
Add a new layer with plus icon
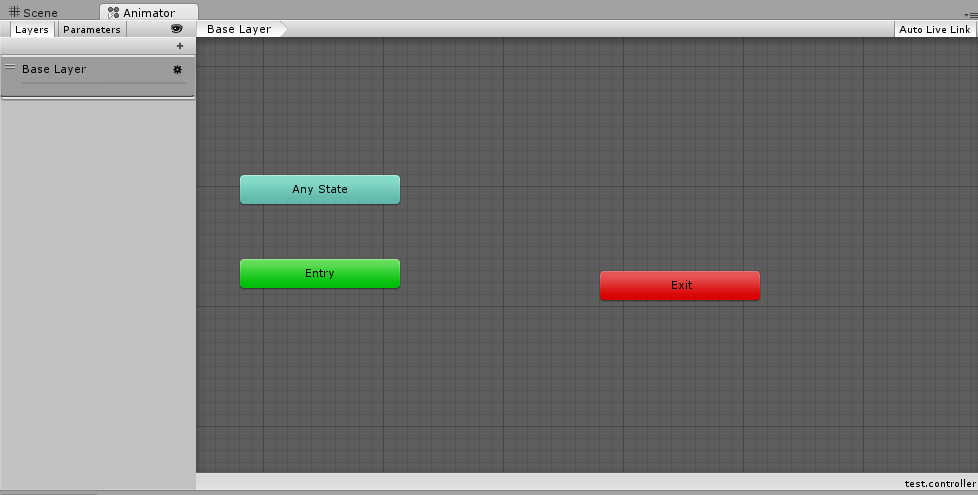tap(180, 46)
